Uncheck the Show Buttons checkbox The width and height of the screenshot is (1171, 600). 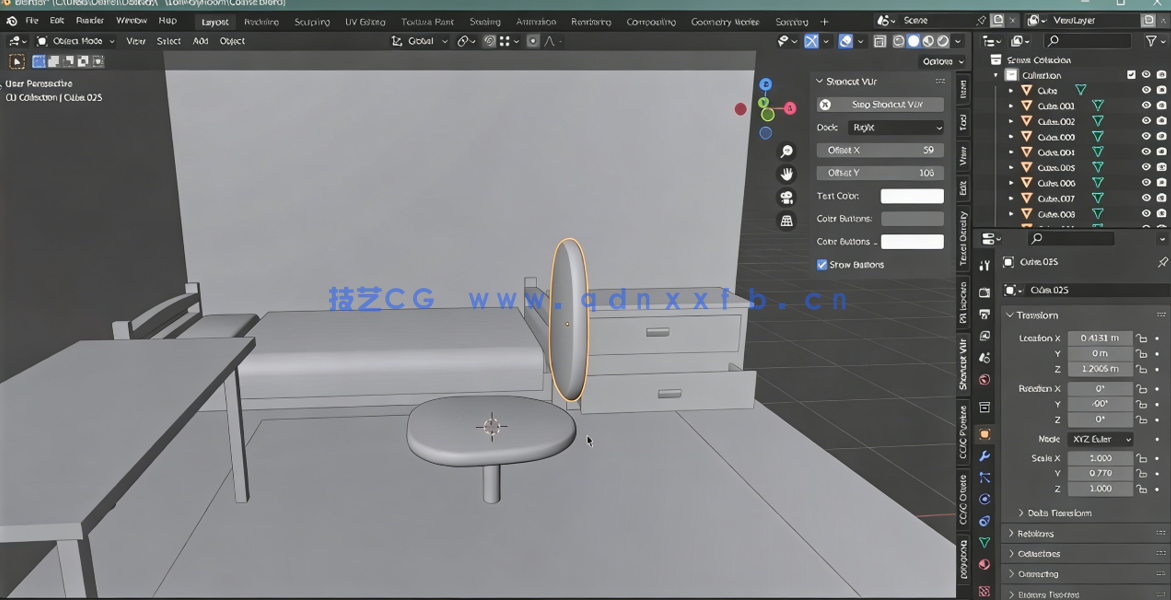point(822,264)
